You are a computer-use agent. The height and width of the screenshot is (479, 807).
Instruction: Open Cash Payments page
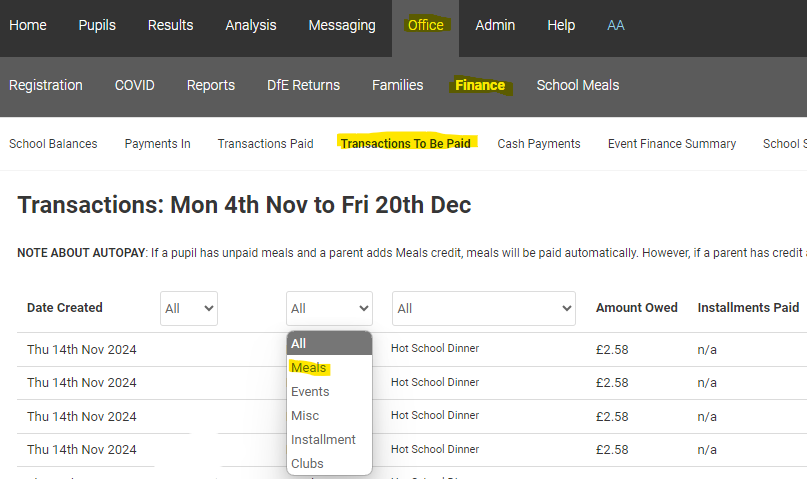pos(539,144)
